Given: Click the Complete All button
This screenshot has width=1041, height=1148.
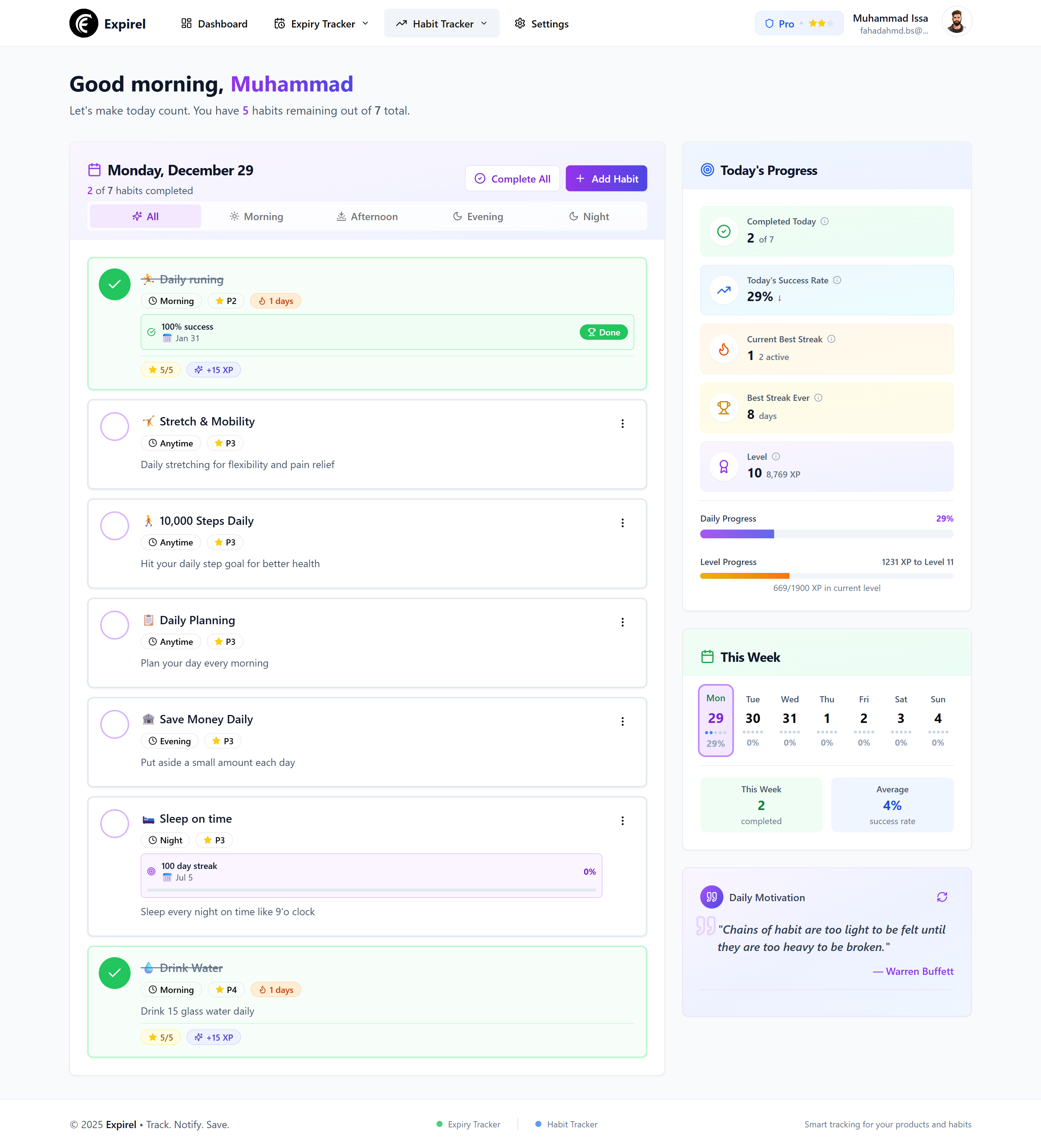Looking at the screenshot, I should 512,179.
